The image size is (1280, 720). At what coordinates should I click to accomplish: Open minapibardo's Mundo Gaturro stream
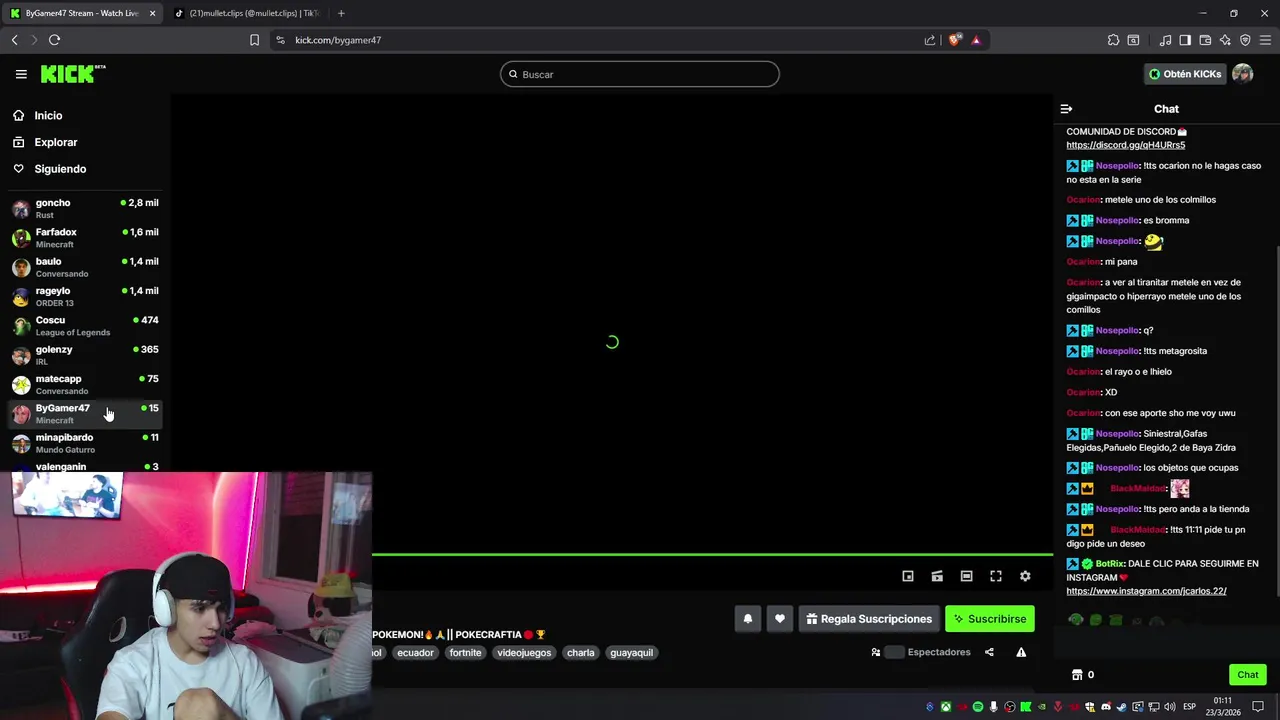[x=85, y=443]
